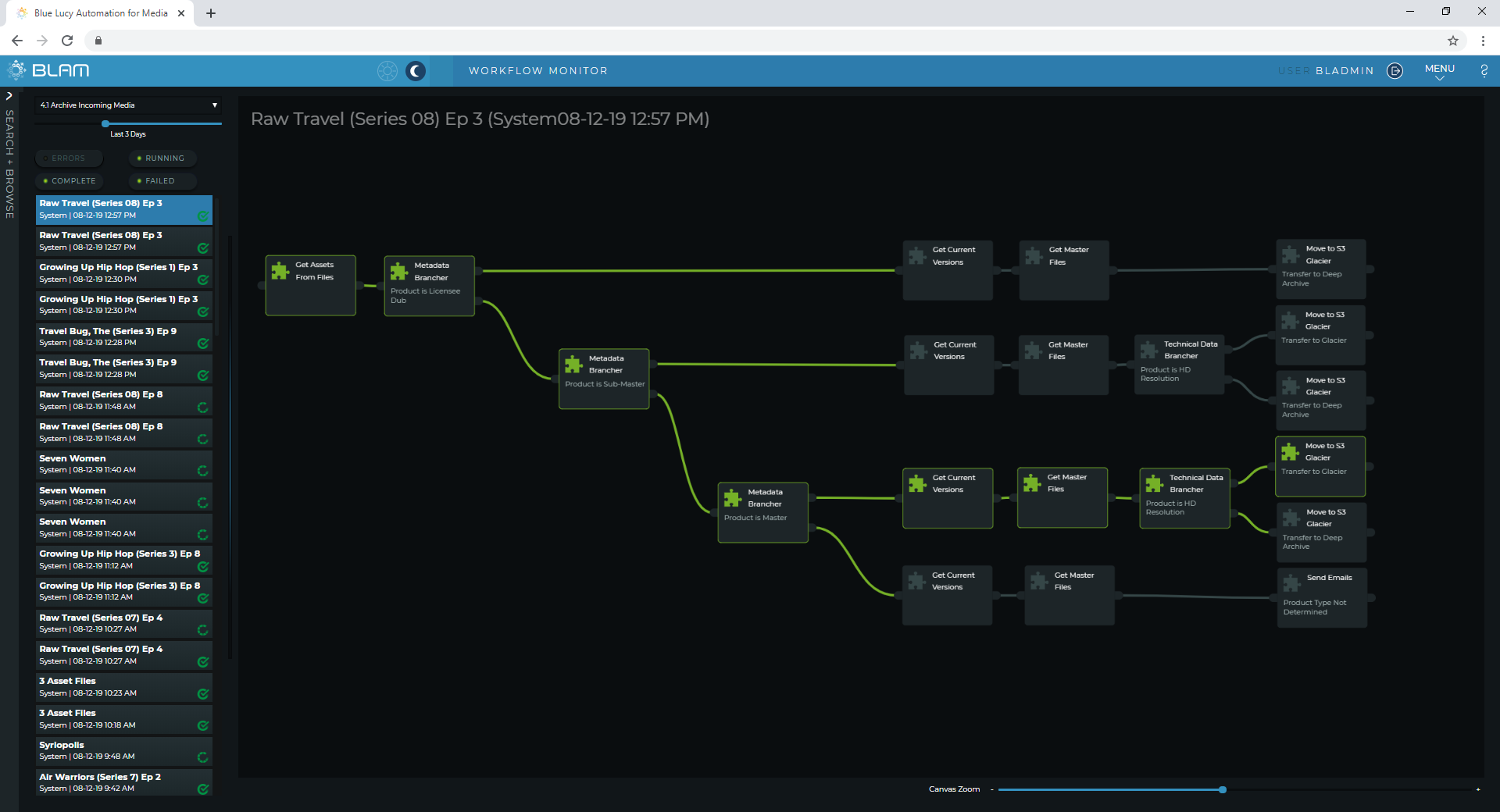The image size is (1500, 812).
Task: Click Get Assets From Files puzzle icon
Action: (x=280, y=271)
